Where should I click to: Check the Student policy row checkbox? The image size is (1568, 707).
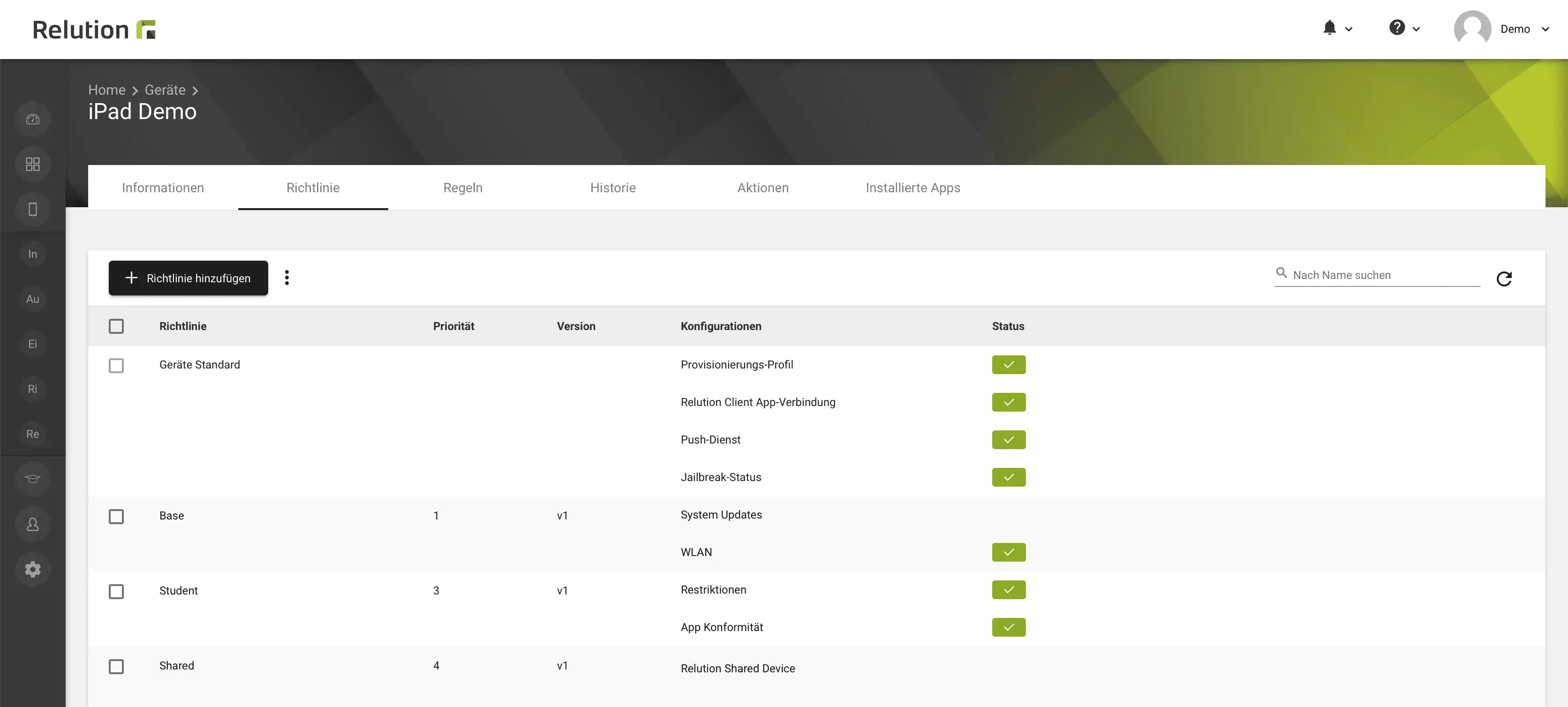116,591
